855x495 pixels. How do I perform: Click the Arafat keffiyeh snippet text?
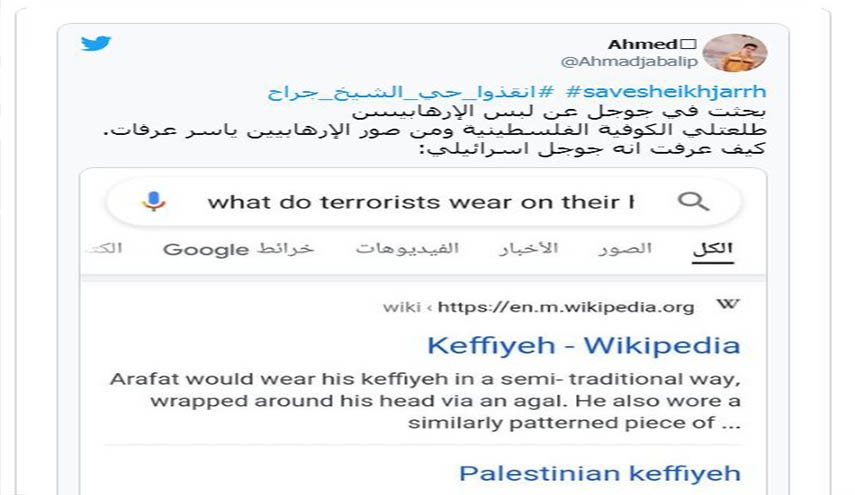click(425, 401)
